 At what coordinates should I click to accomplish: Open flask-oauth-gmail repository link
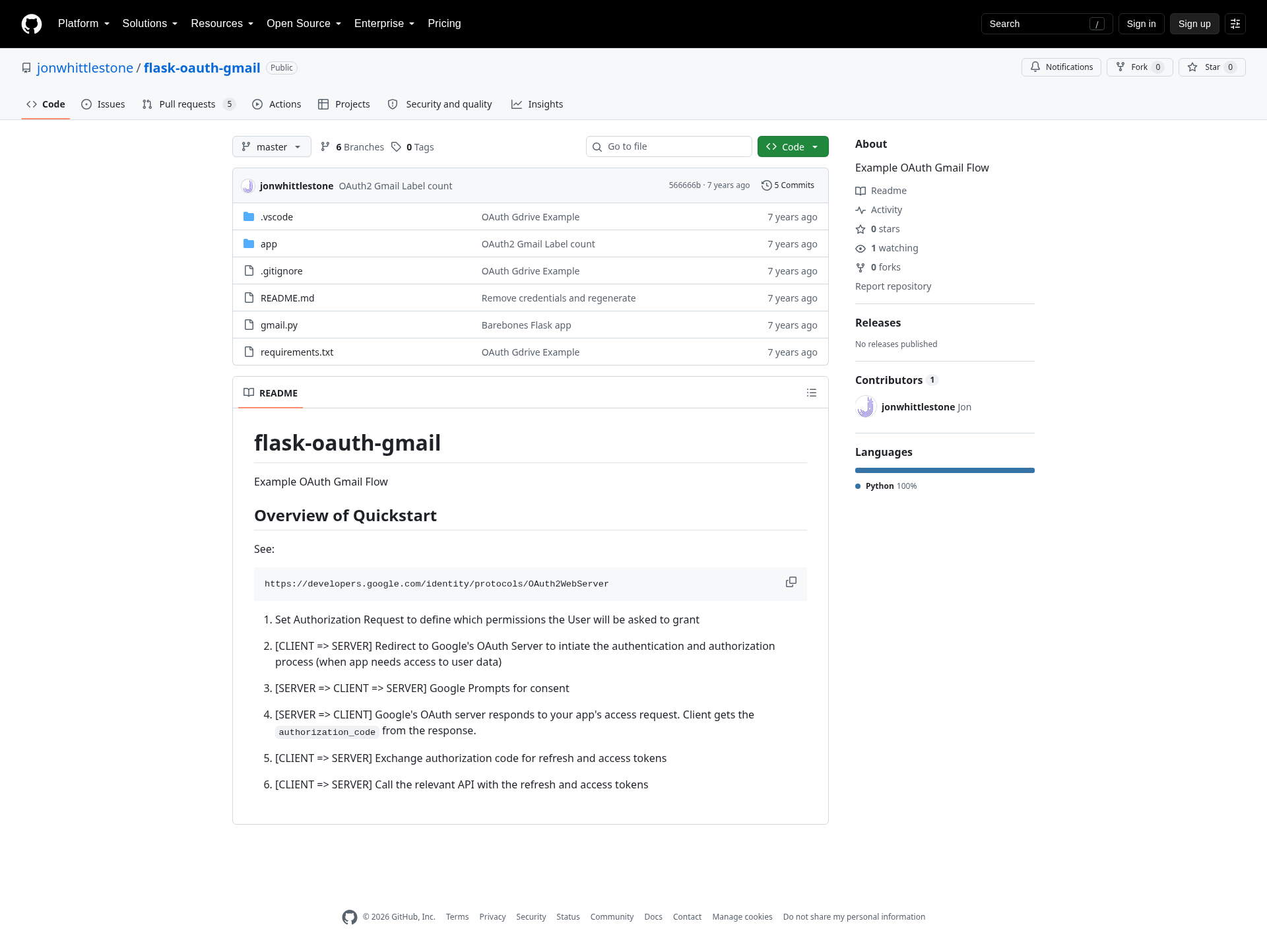pyautogui.click(x=202, y=68)
